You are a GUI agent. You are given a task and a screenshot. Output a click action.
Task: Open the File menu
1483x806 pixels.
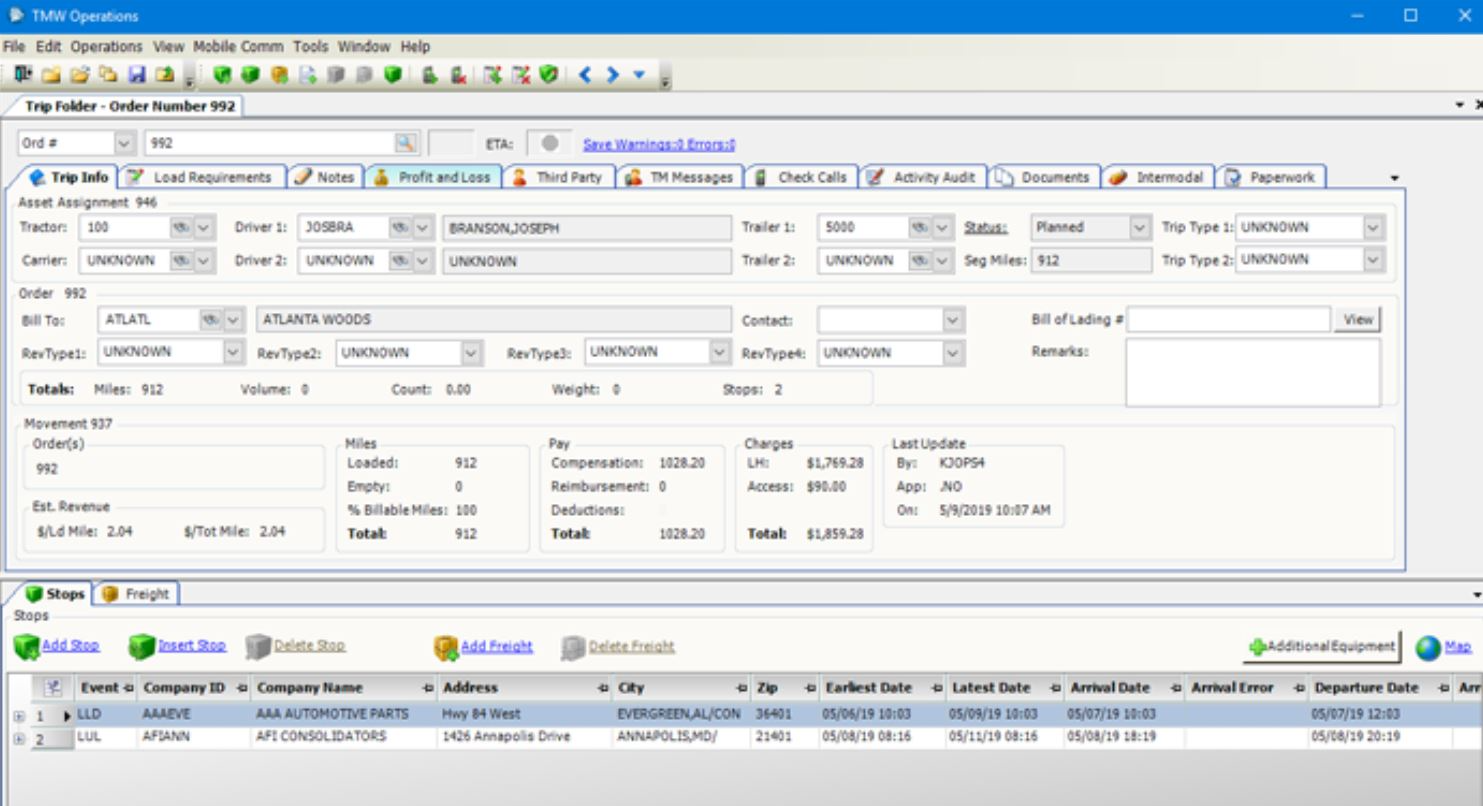click(x=14, y=46)
